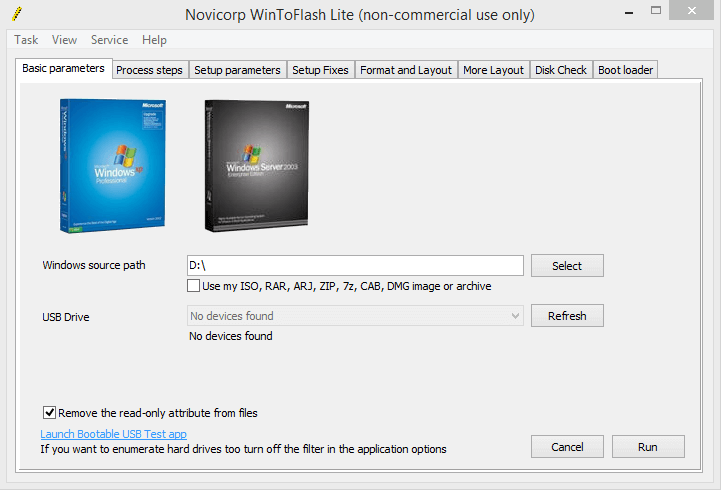
Task: Open the View menu
Action: point(64,40)
